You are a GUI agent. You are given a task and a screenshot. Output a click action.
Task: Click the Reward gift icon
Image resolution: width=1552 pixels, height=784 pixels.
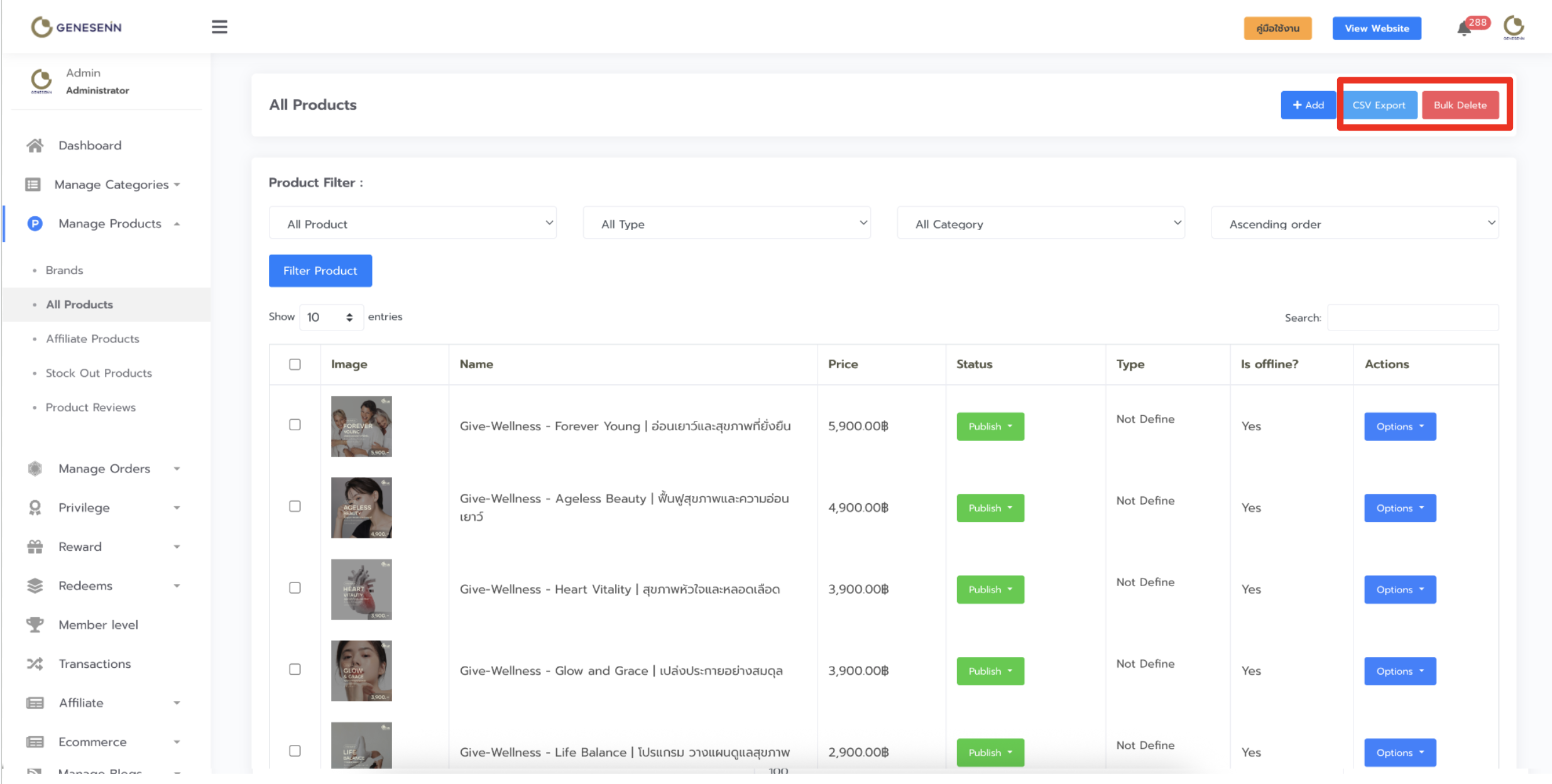point(35,547)
